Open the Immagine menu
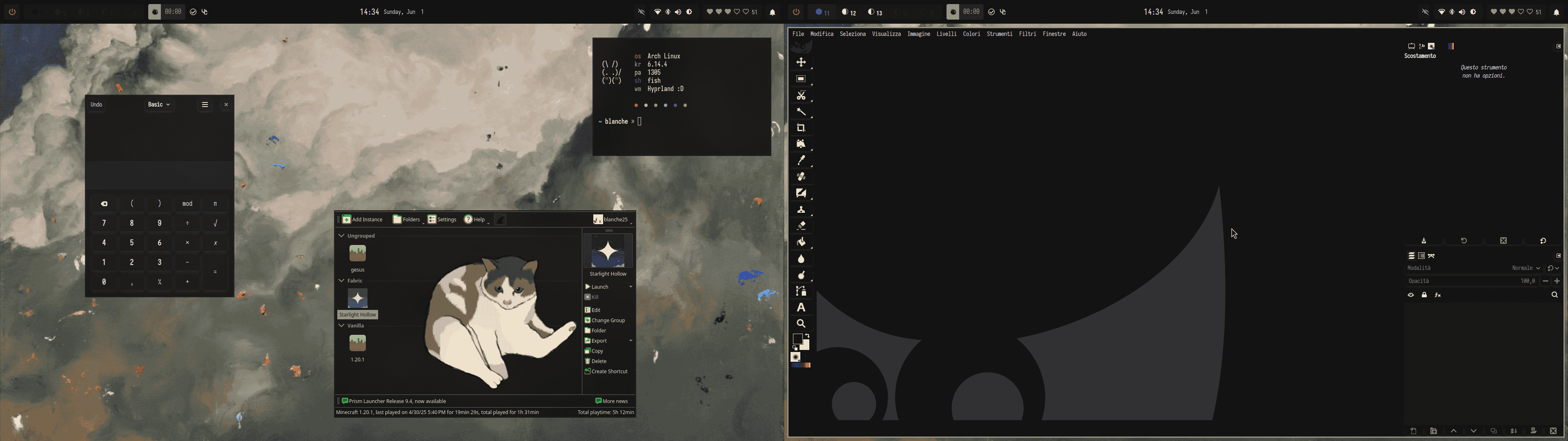The width and height of the screenshot is (1568, 441). [918, 34]
